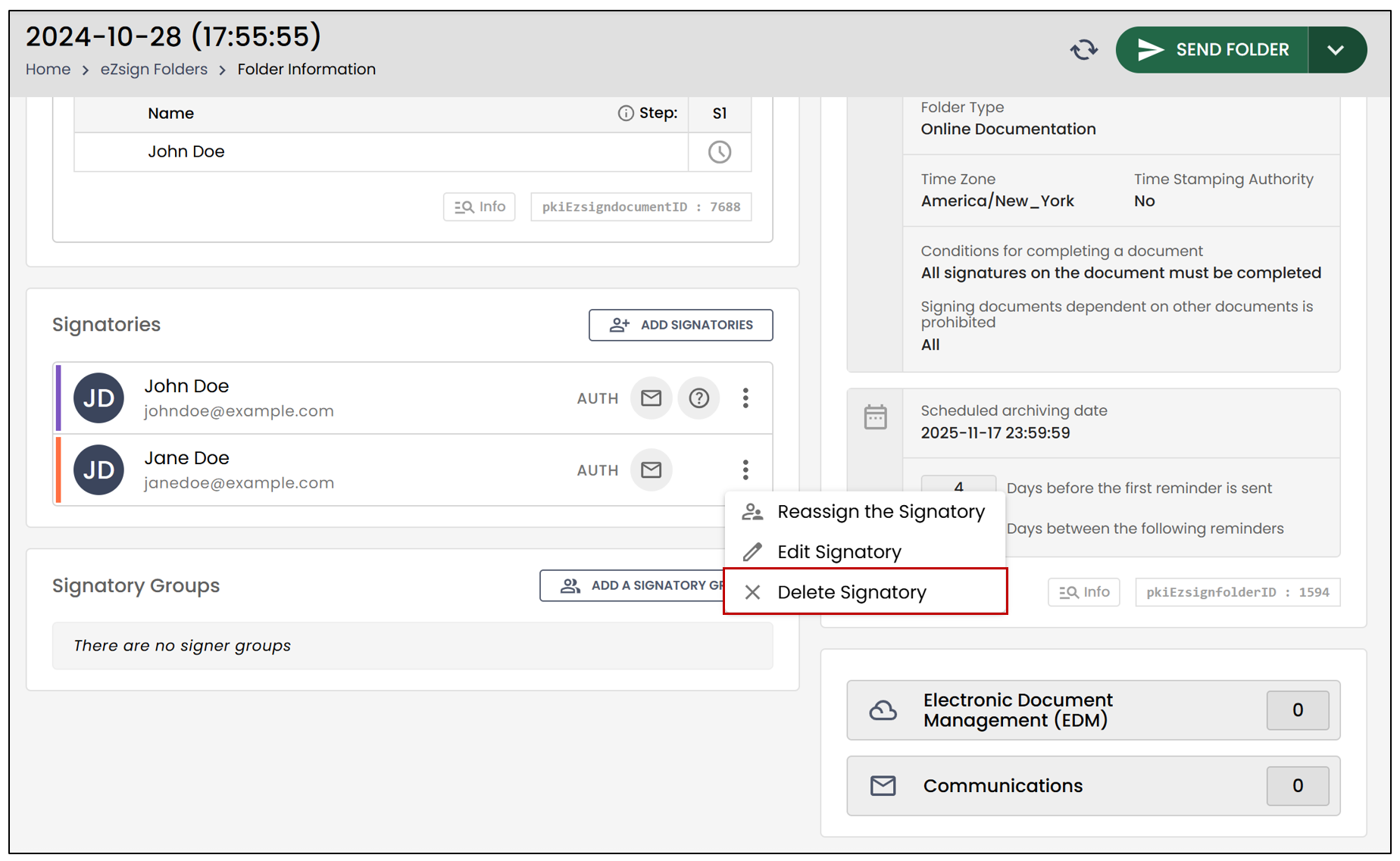Expand the Send Folder dropdown arrow

pyautogui.click(x=1336, y=50)
